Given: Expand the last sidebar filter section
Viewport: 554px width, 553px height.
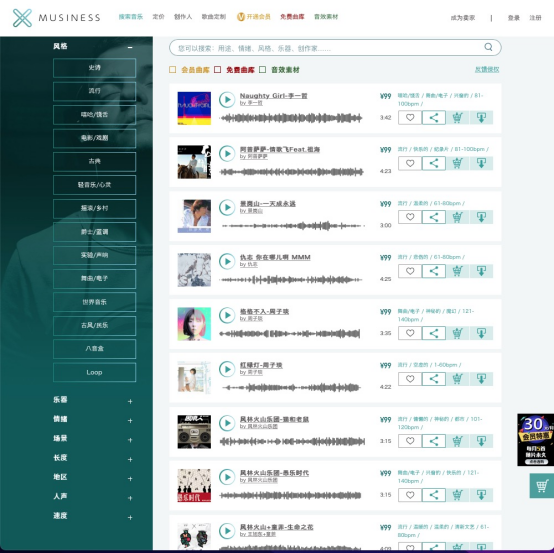Looking at the screenshot, I should coord(130,517).
